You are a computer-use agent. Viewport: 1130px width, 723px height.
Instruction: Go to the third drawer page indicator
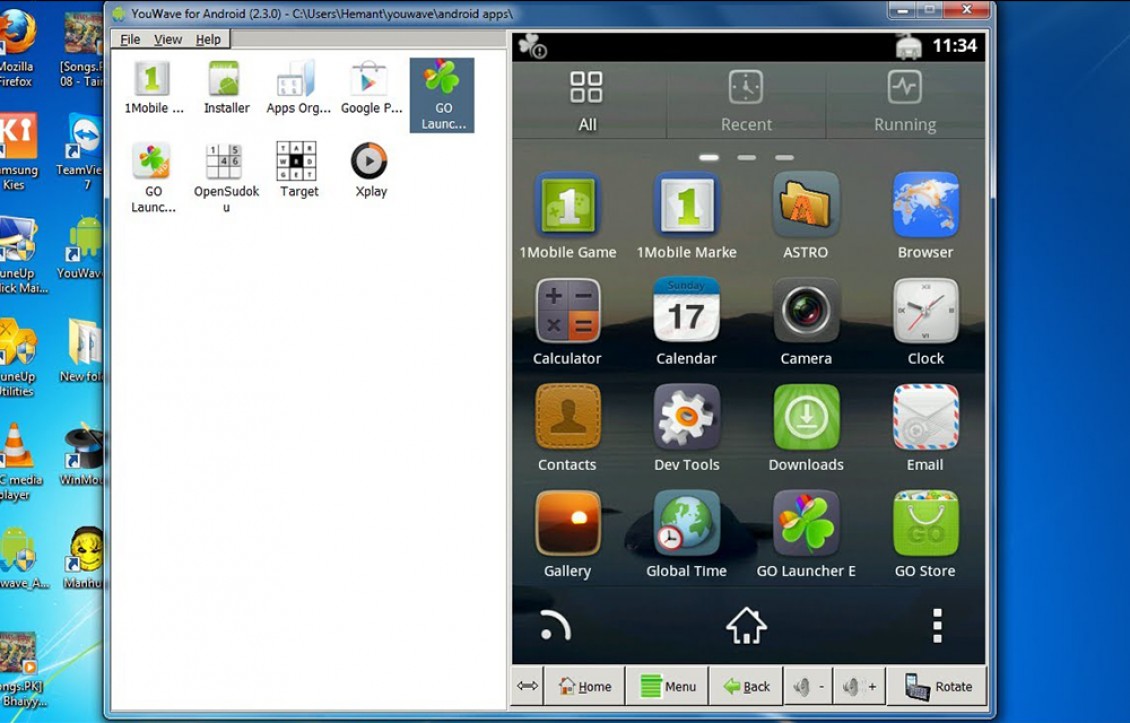(784, 157)
